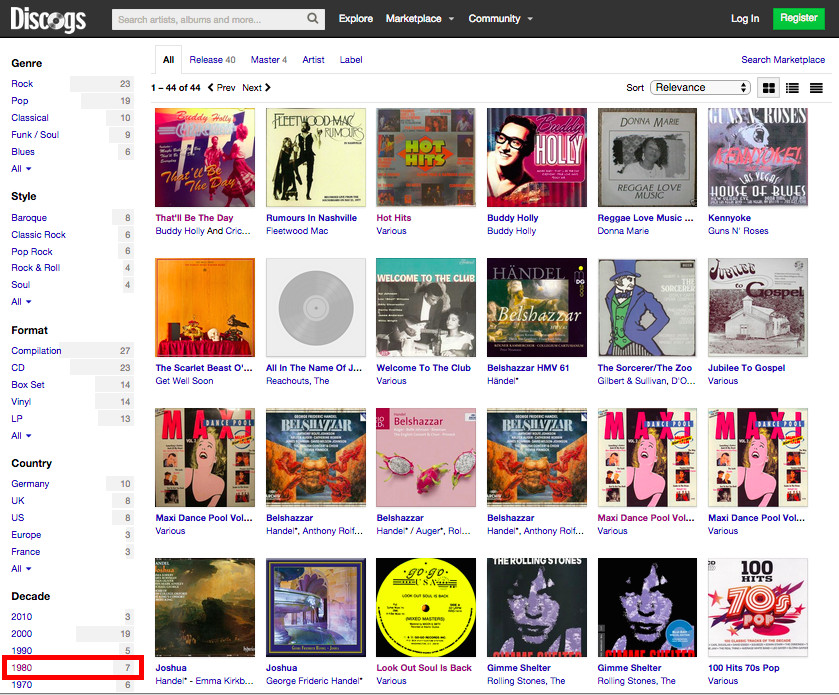Click Fleetwood Mac artist link
This screenshot has height=695, width=839.
297,231
